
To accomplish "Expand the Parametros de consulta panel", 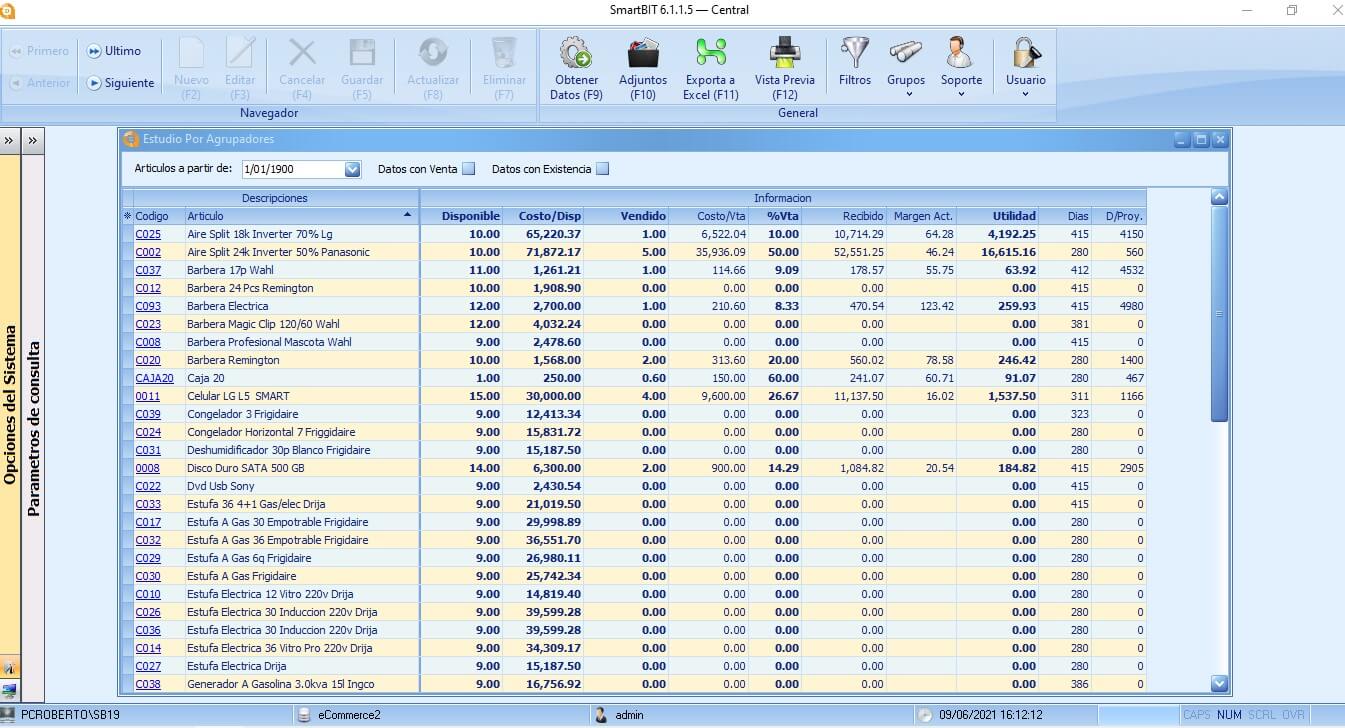I will pos(33,141).
